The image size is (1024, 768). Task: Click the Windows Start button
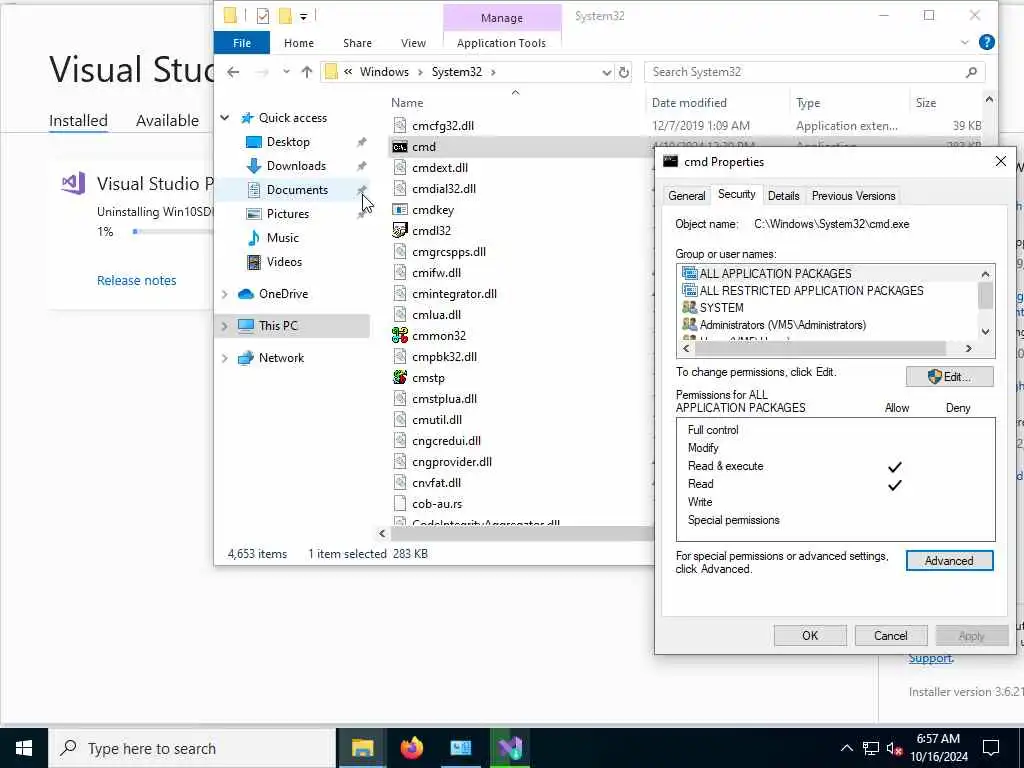[24, 748]
